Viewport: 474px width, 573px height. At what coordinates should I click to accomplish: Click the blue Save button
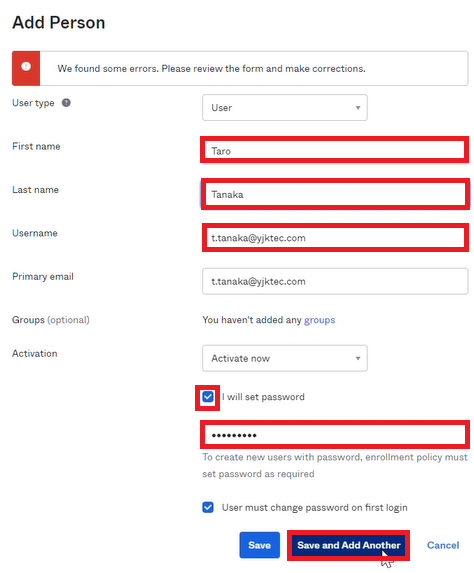click(259, 545)
